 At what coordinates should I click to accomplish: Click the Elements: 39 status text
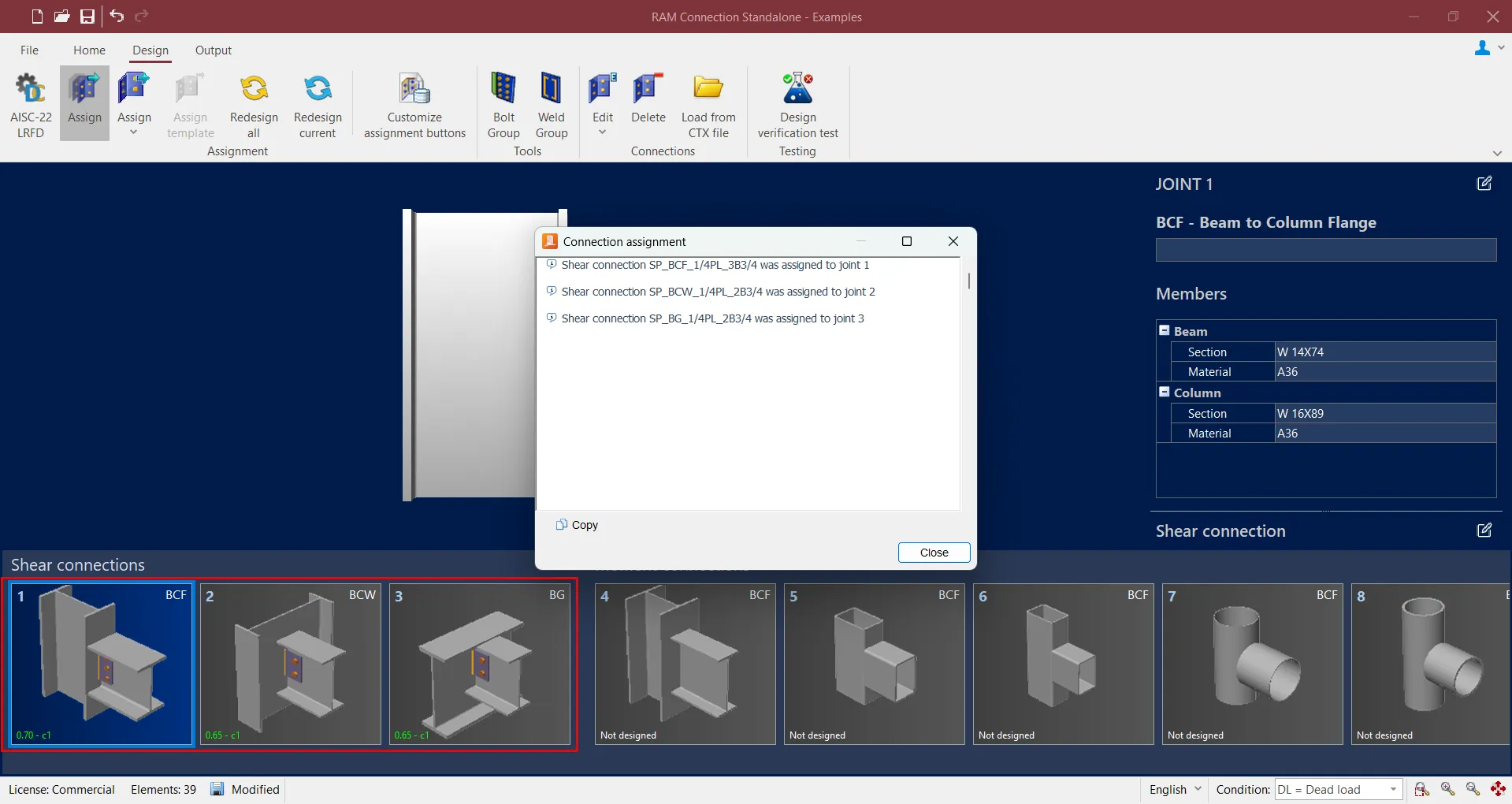163,789
